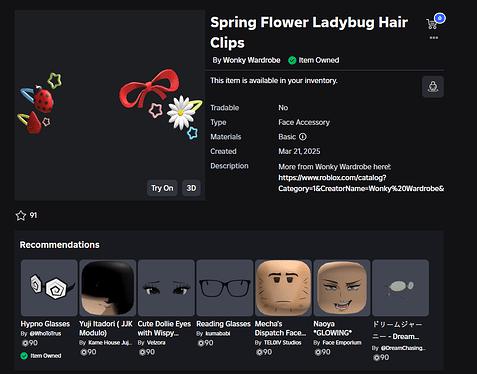Click the 91 favorites count
Viewport: 477px width, 374px height.
[33, 215]
